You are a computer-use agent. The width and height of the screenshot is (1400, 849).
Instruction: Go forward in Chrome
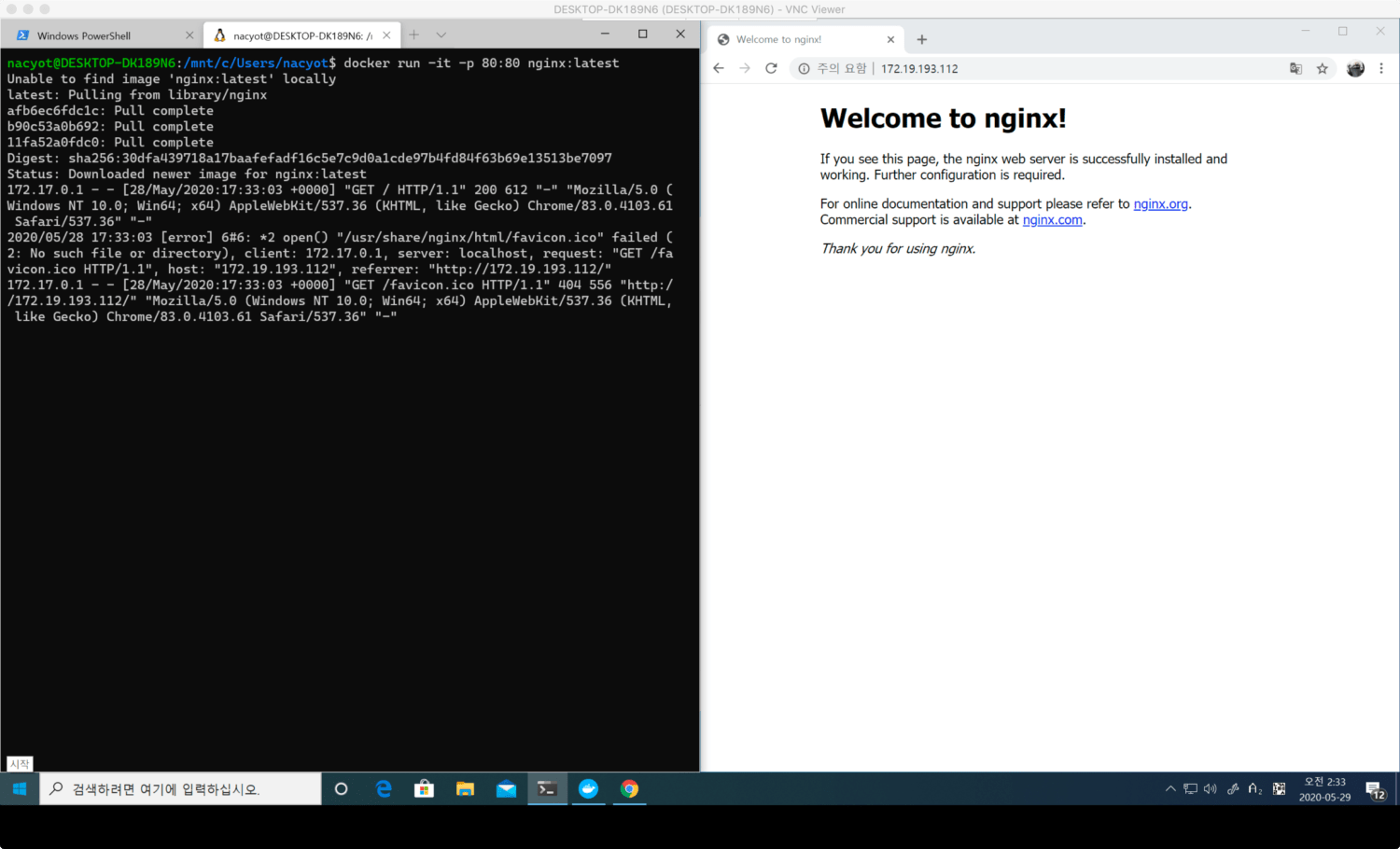pos(745,68)
